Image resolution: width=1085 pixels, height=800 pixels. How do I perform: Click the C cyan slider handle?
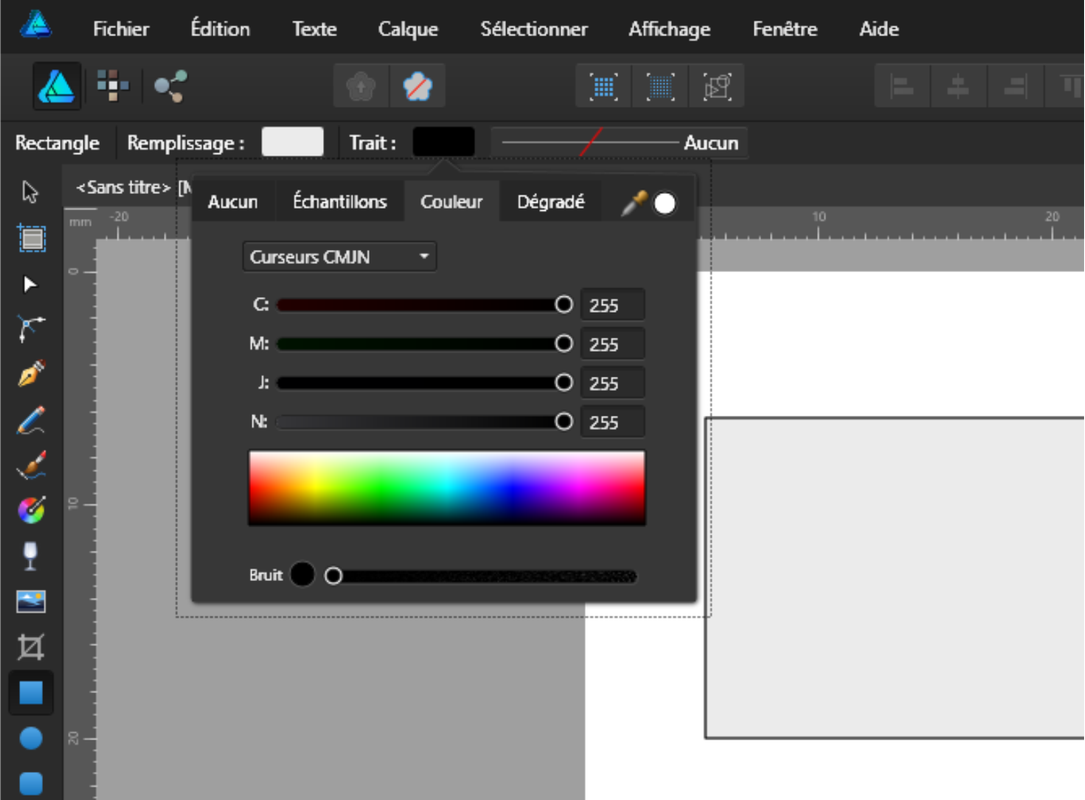click(x=564, y=304)
